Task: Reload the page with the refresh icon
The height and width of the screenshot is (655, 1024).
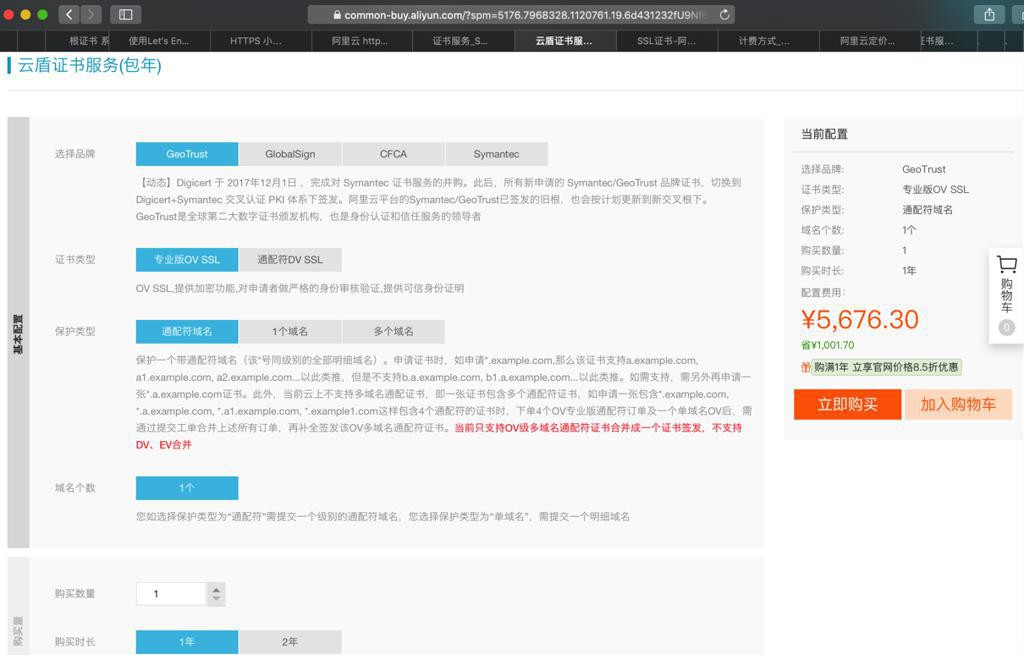Action: coord(724,14)
